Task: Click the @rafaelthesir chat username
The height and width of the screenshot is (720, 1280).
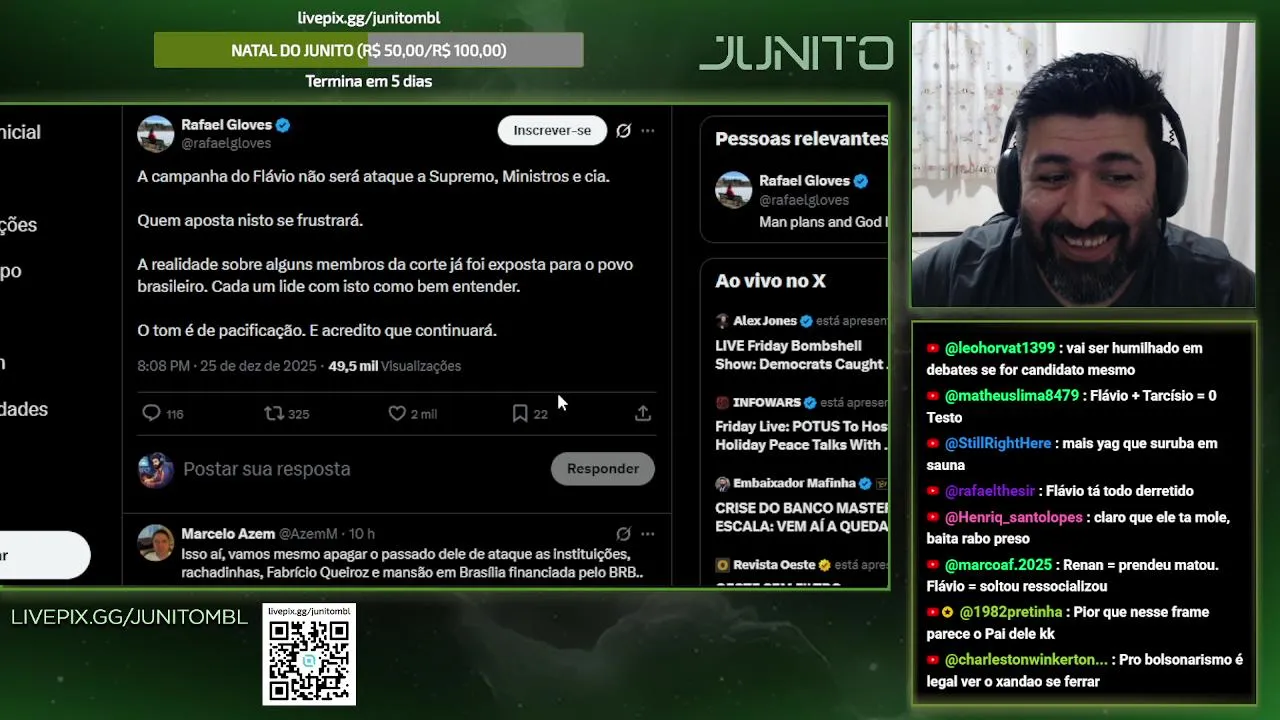Action: click(x=990, y=491)
